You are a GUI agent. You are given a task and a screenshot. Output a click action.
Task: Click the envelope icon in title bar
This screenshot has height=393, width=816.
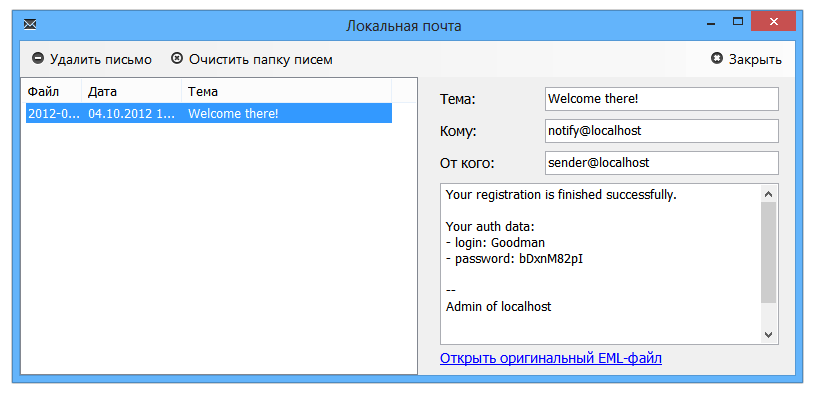pos(30,24)
